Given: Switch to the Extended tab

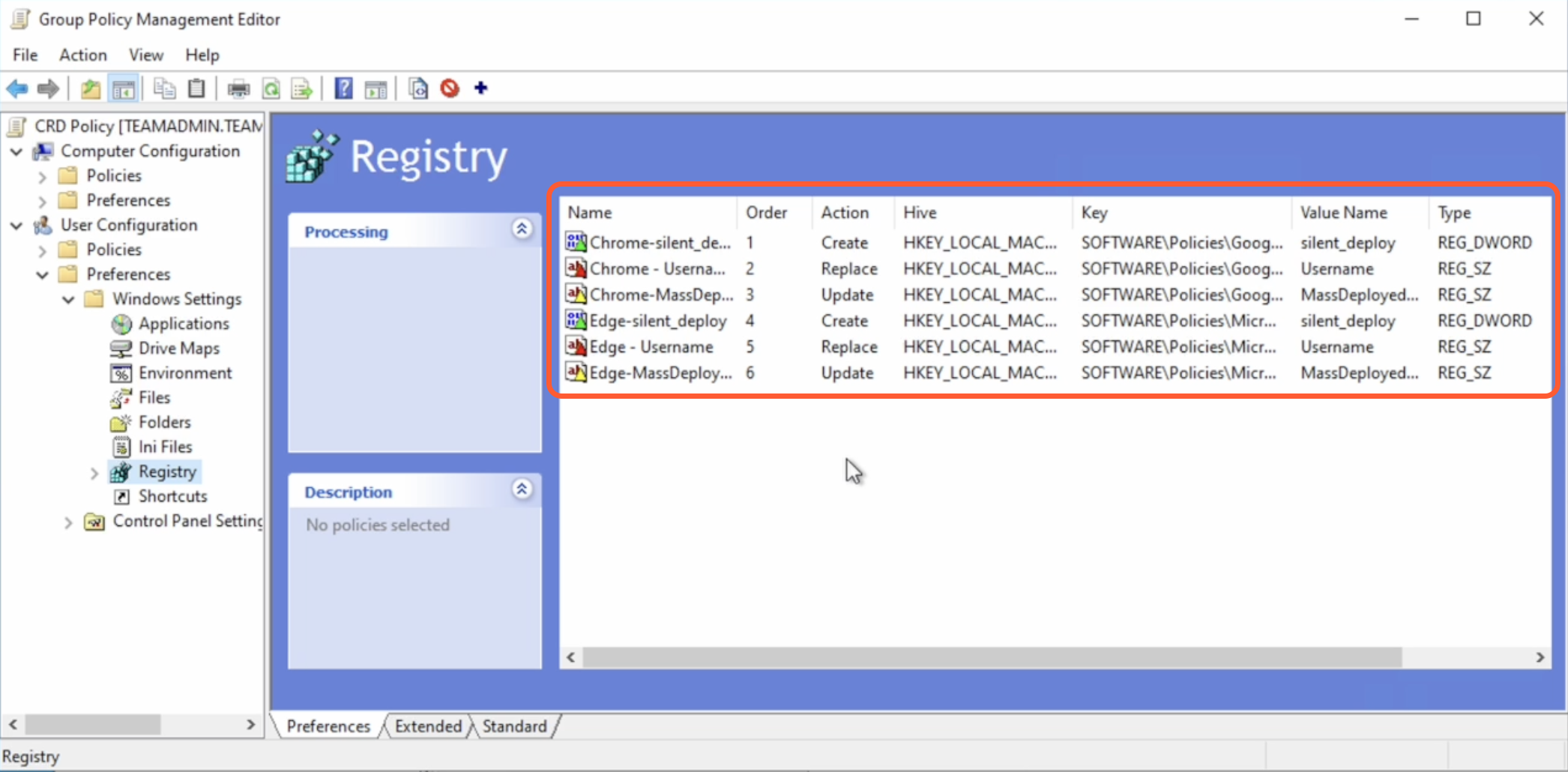Looking at the screenshot, I should (x=428, y=726).
